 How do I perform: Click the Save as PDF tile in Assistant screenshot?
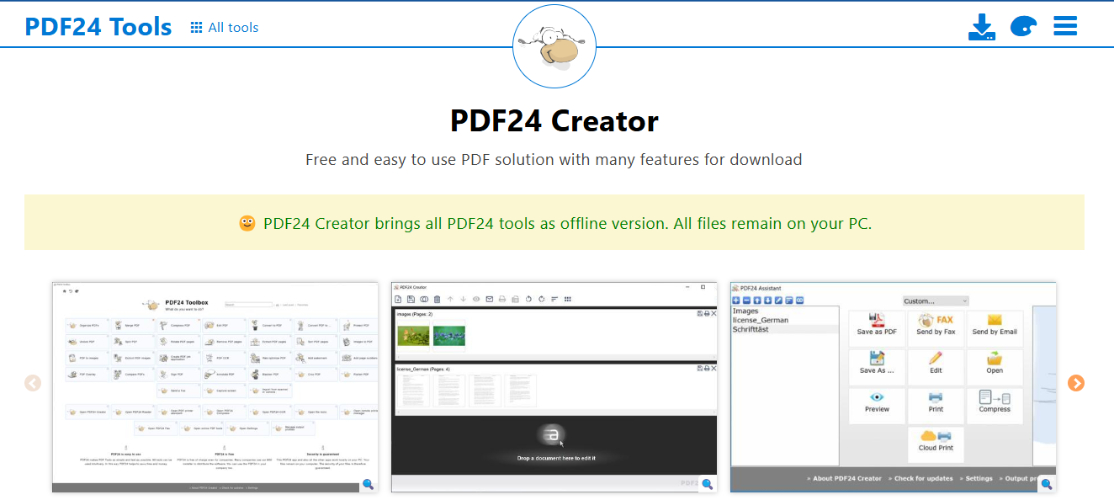click(x=877, y=328)
